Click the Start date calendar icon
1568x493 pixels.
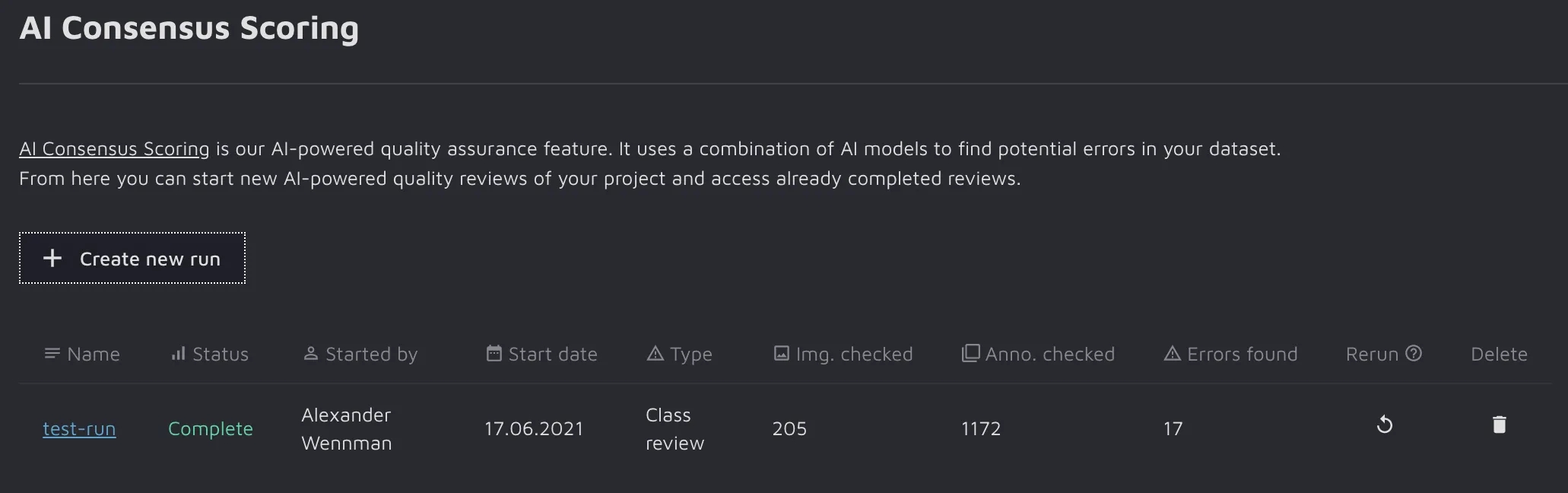click(494, 354)
